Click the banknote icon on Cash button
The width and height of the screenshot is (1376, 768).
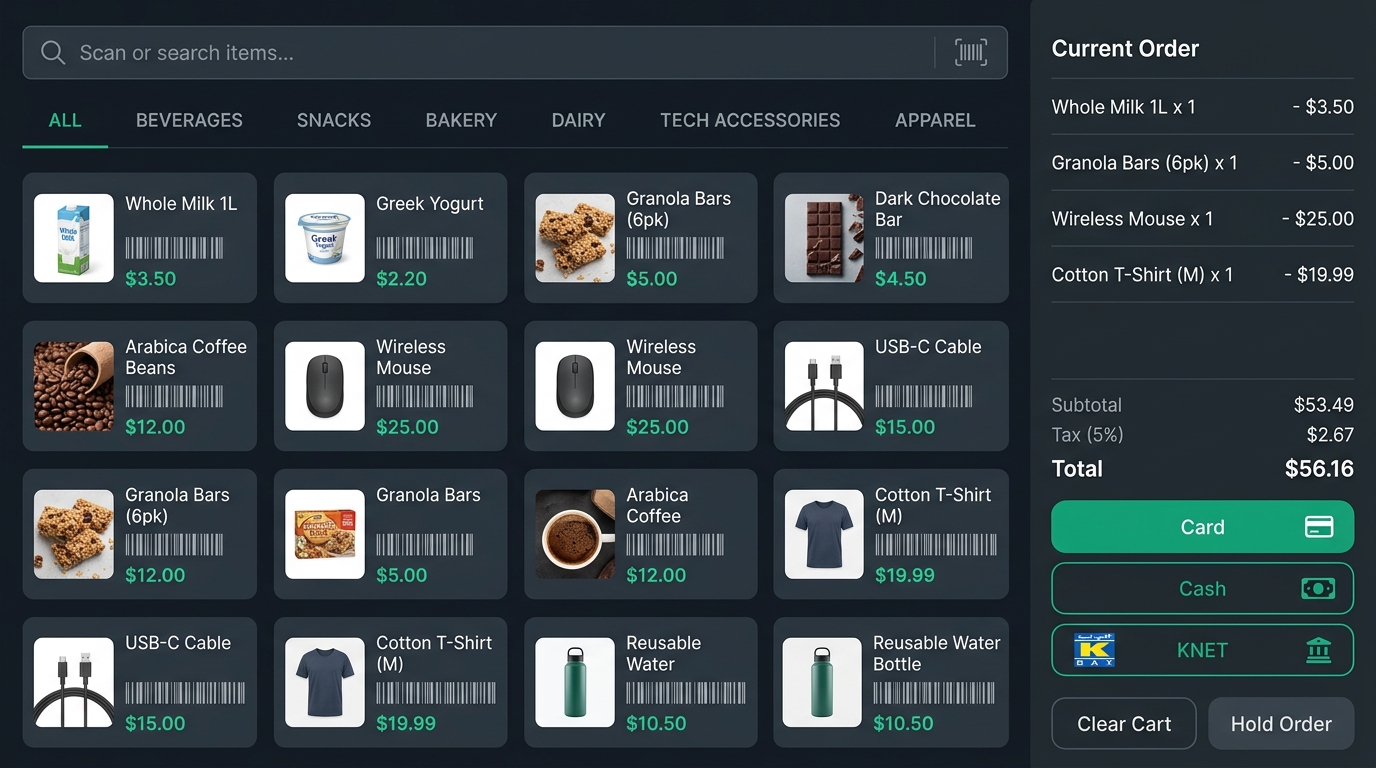coord(1318,589)
